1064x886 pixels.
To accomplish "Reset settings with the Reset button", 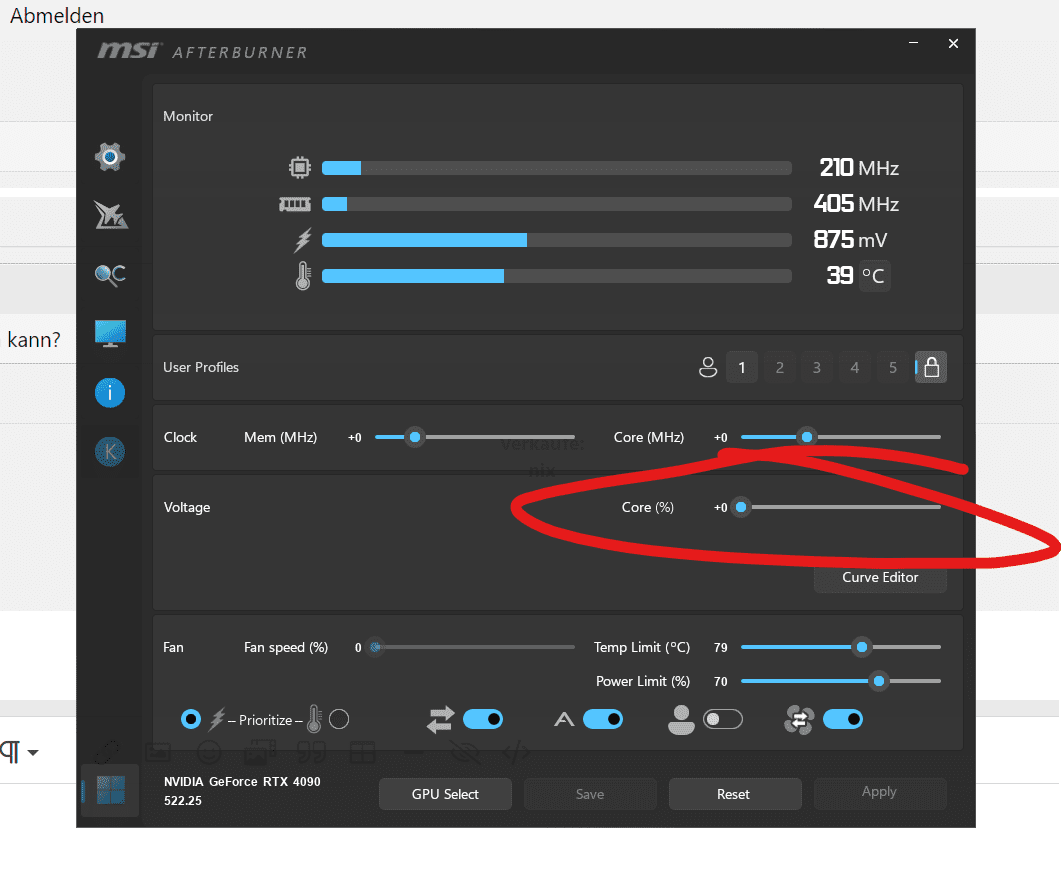I will 734,794.
